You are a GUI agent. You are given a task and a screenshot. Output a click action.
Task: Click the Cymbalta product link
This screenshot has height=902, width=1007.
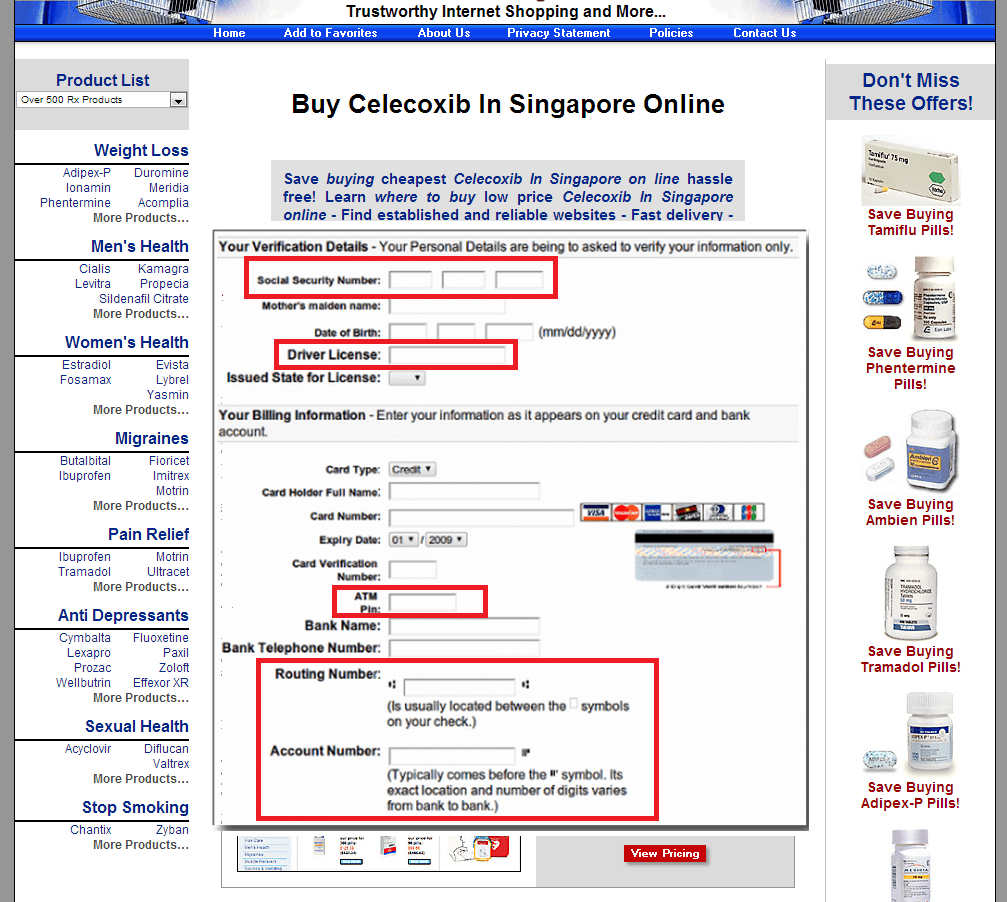pos(85,638)
